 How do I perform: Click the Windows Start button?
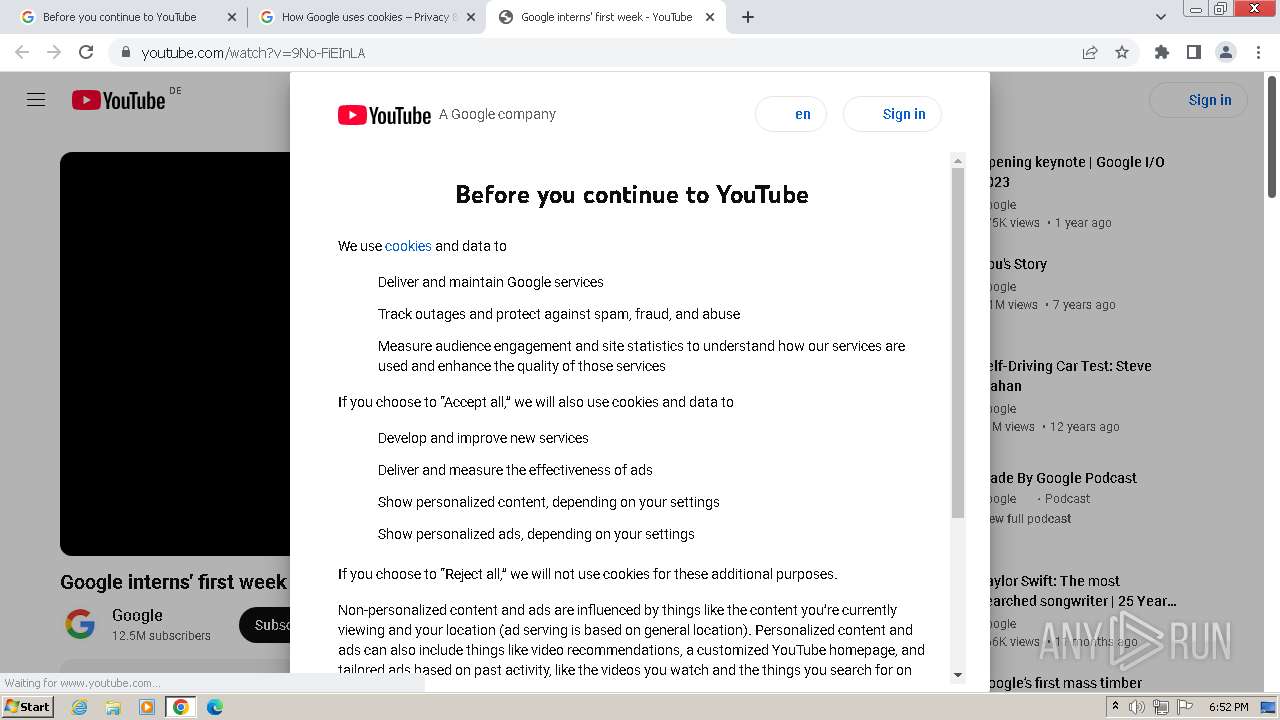pyautogui.click(x=27, y=707)
